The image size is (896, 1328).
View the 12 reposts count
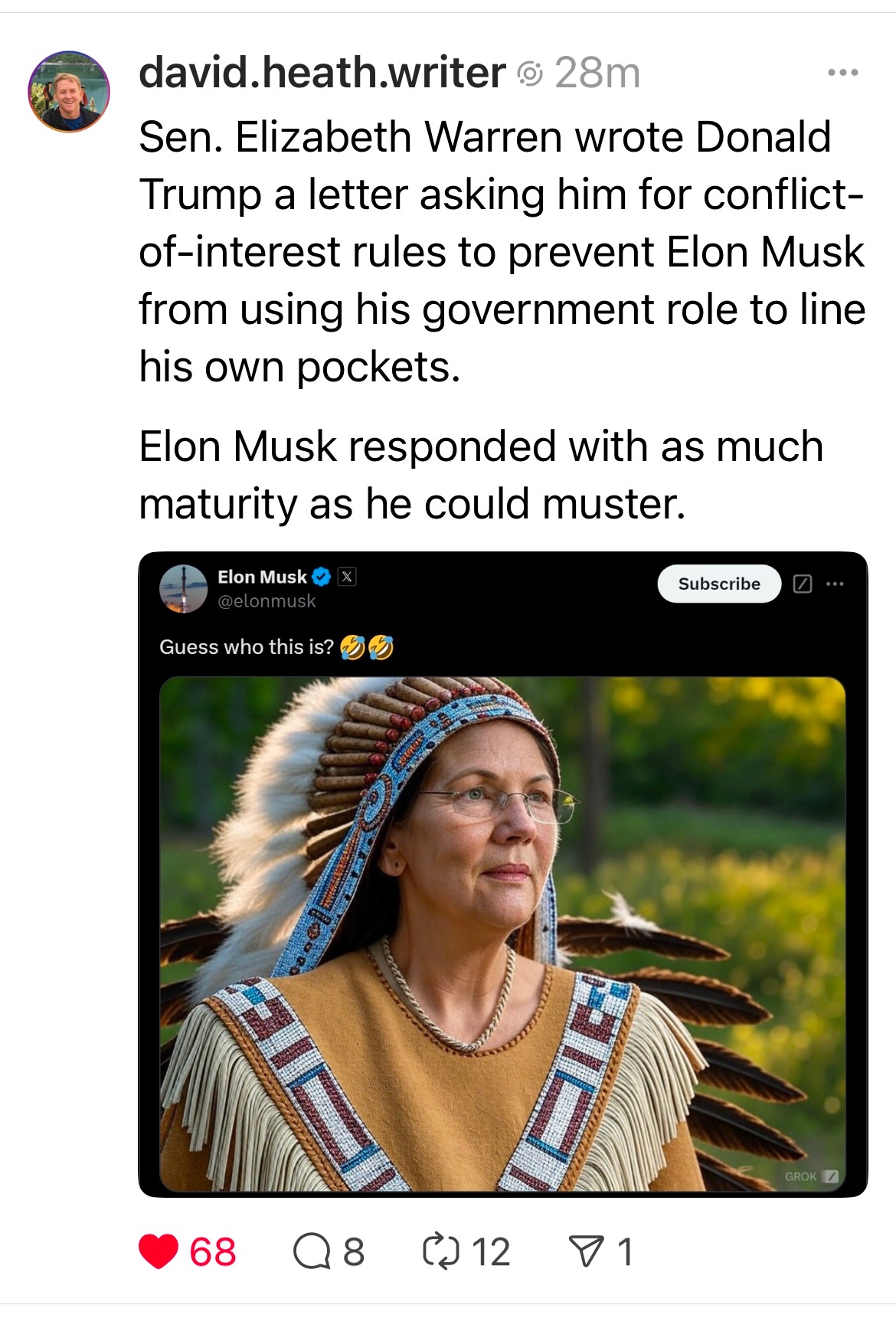491,1252
